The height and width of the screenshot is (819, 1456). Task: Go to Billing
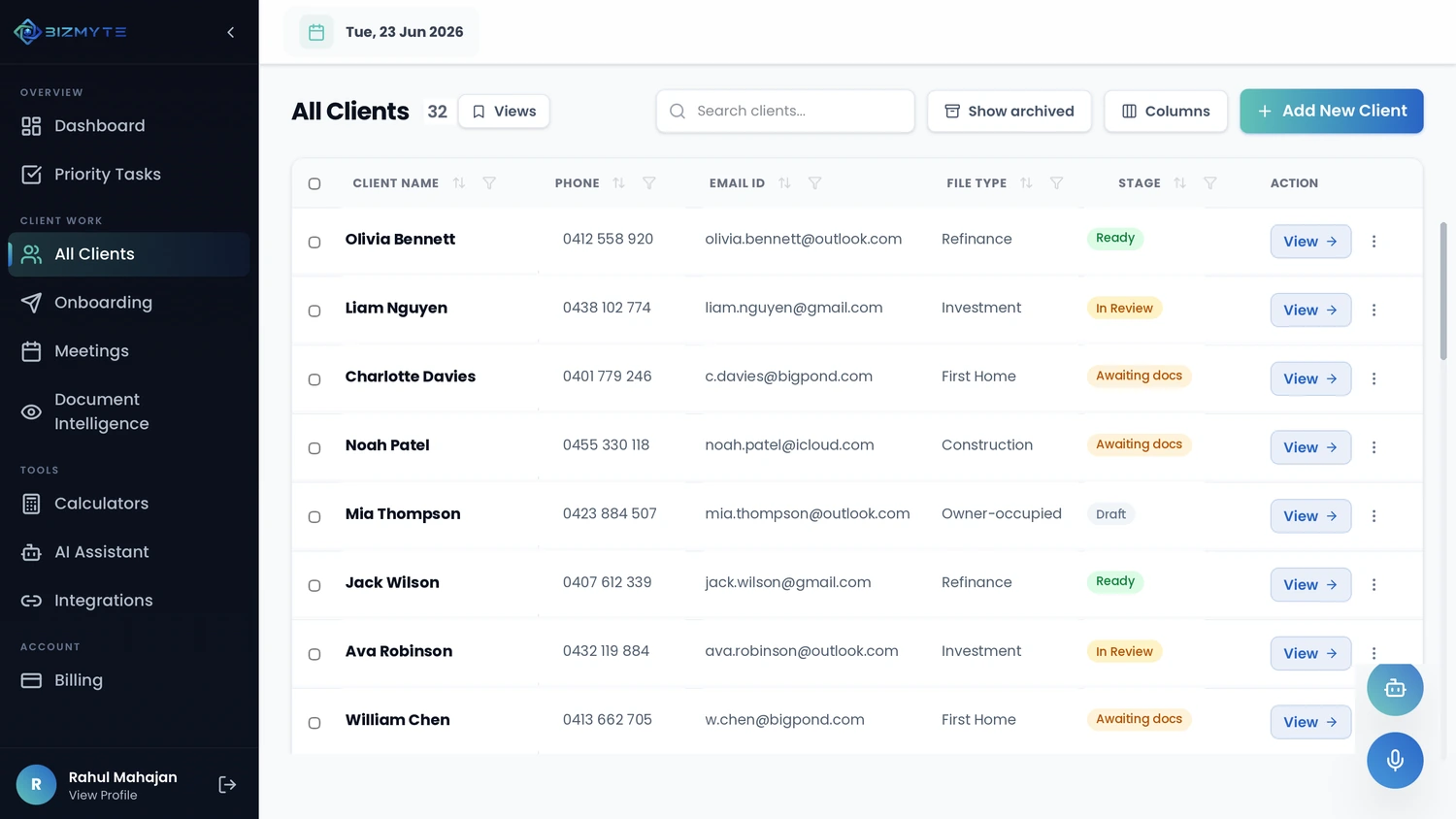tap(129, 680)
